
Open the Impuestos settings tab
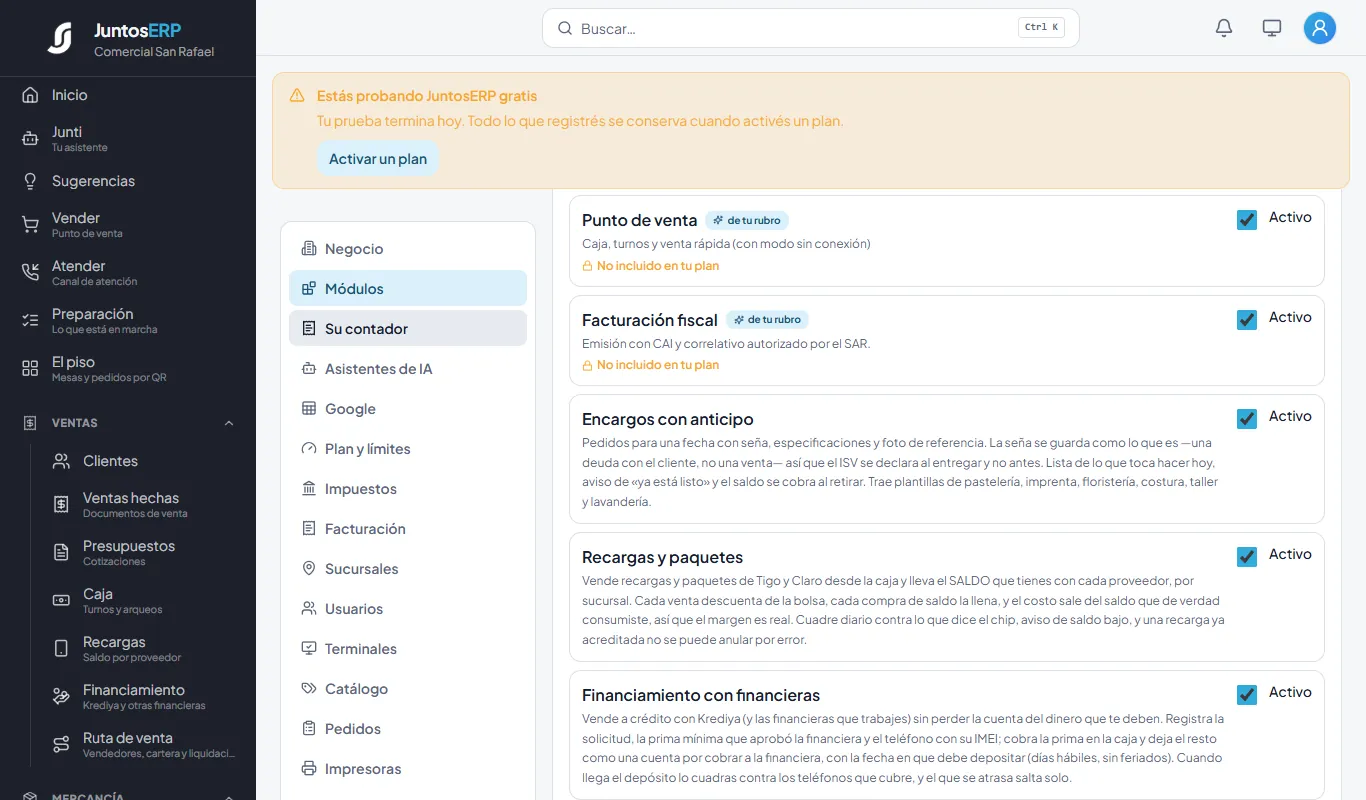pyautogui.click(x=408, y=489)
